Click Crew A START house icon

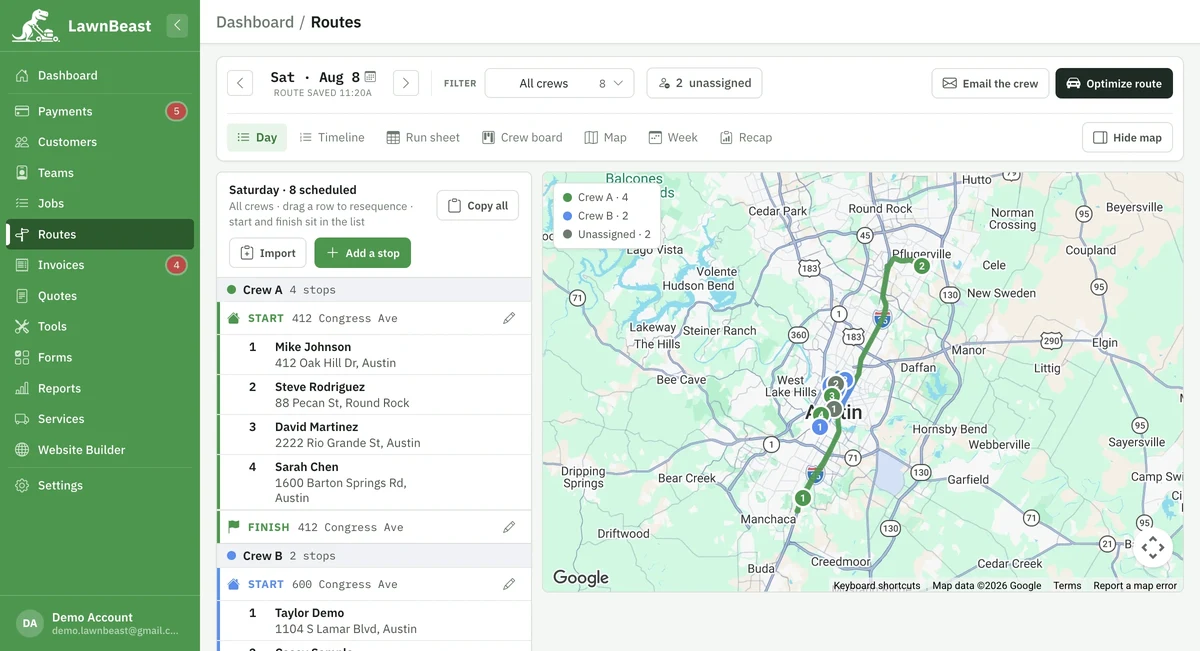click(x=234, y=318)
